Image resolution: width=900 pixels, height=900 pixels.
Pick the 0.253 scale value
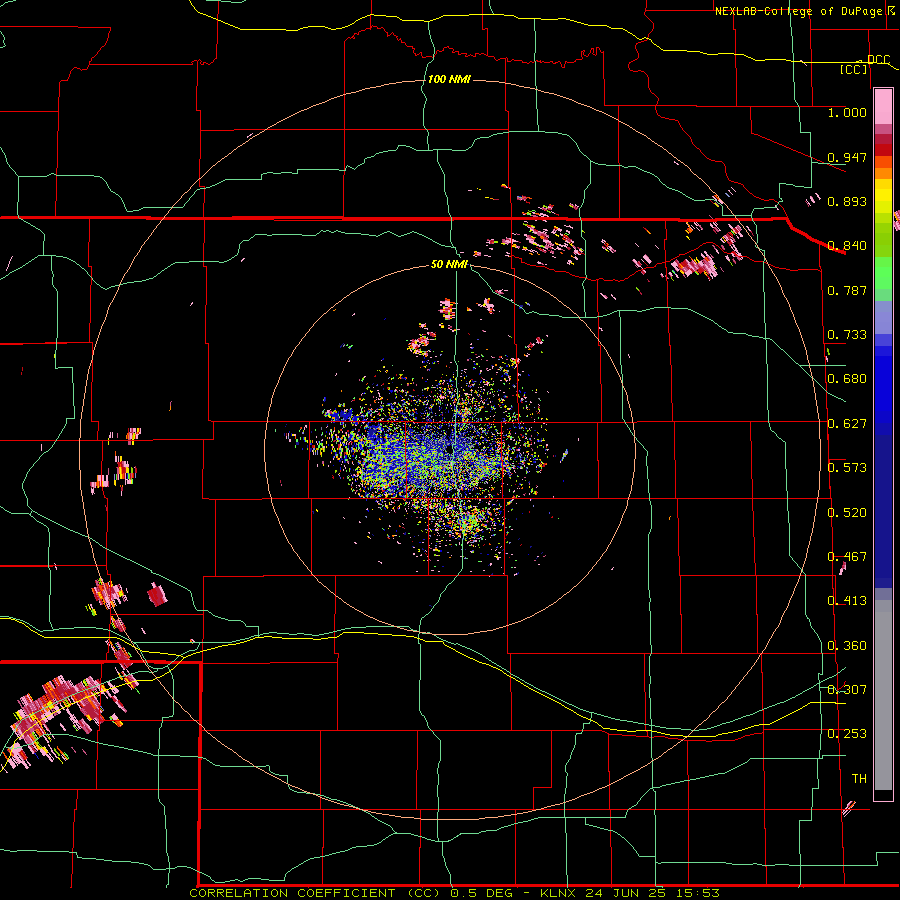pos(847,734)
